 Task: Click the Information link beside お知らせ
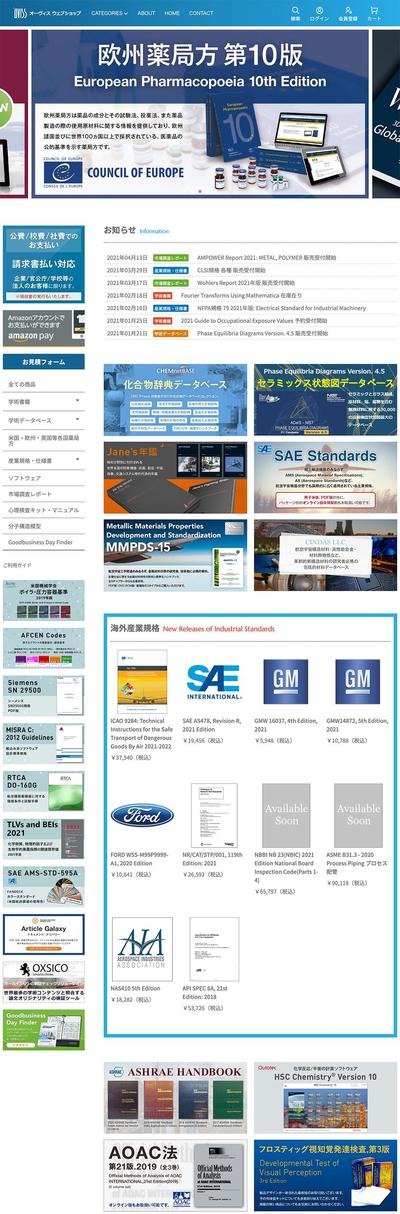pyautogui.click(x=154, y=231)
